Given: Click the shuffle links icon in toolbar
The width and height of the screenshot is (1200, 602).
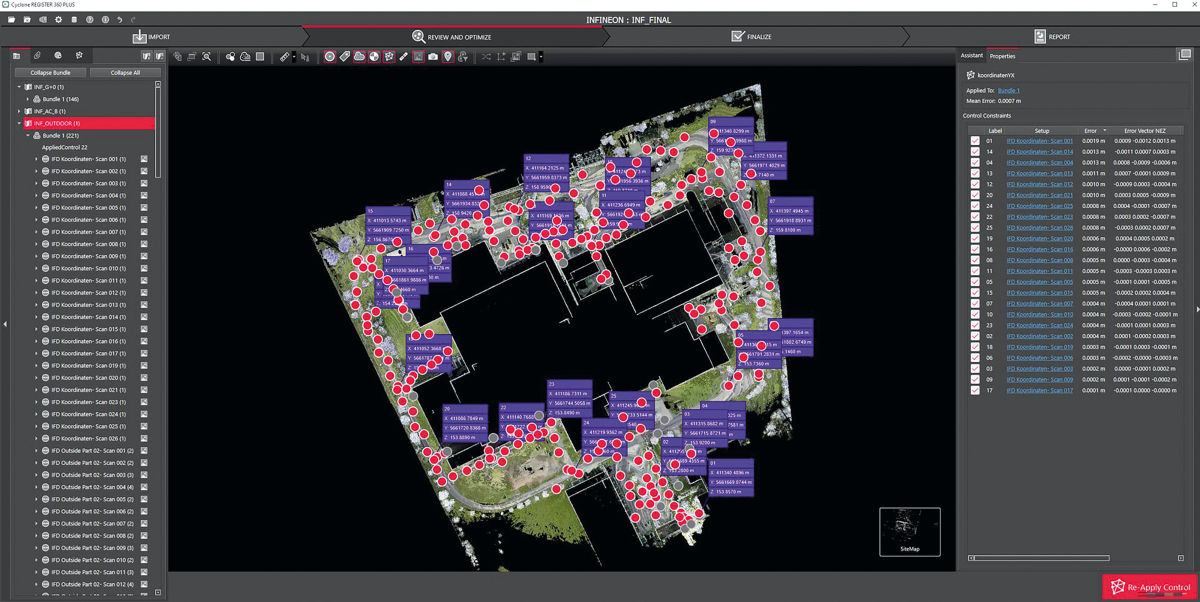Looking at the screenshot, I should pos(486,57).
